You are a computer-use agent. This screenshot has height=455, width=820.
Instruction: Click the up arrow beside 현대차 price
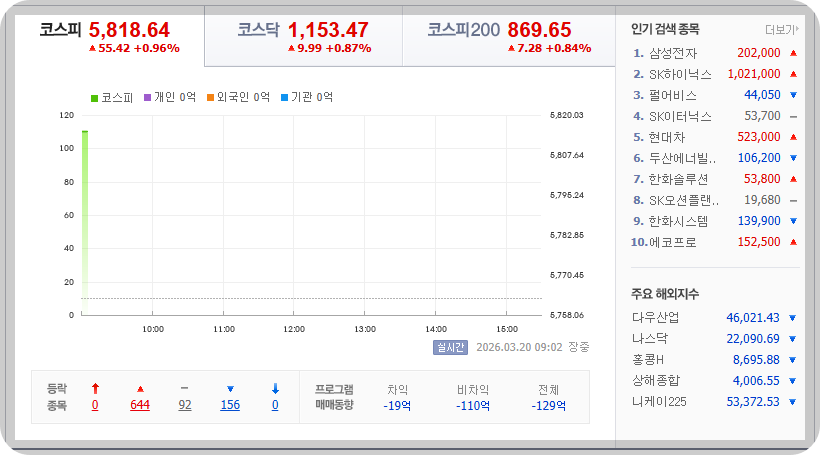tap(793, 137)
